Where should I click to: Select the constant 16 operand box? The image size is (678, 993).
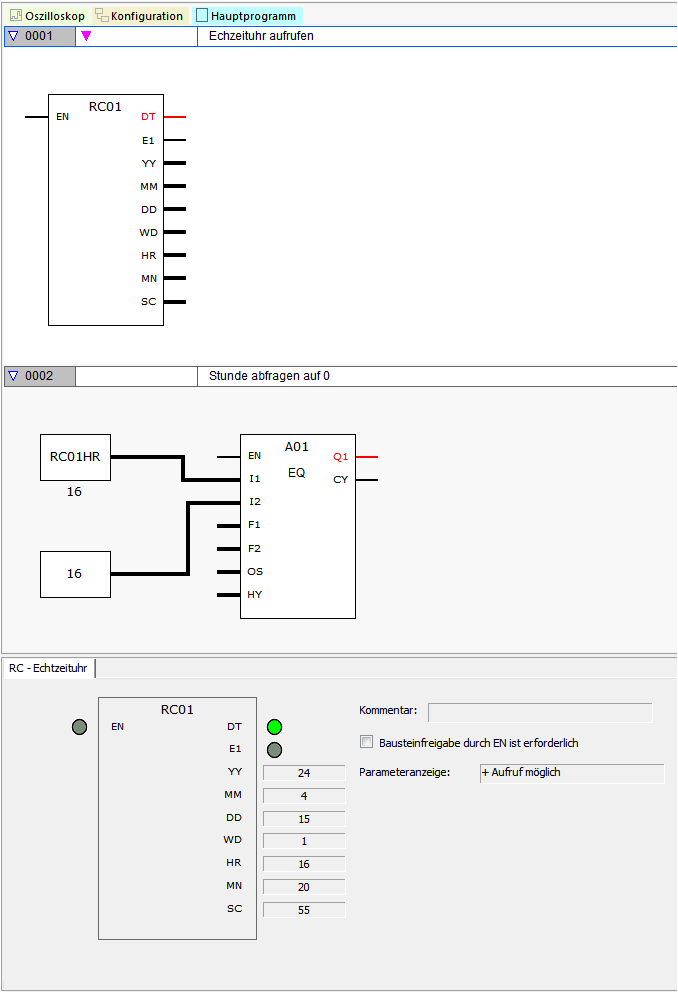click(75, 574)
